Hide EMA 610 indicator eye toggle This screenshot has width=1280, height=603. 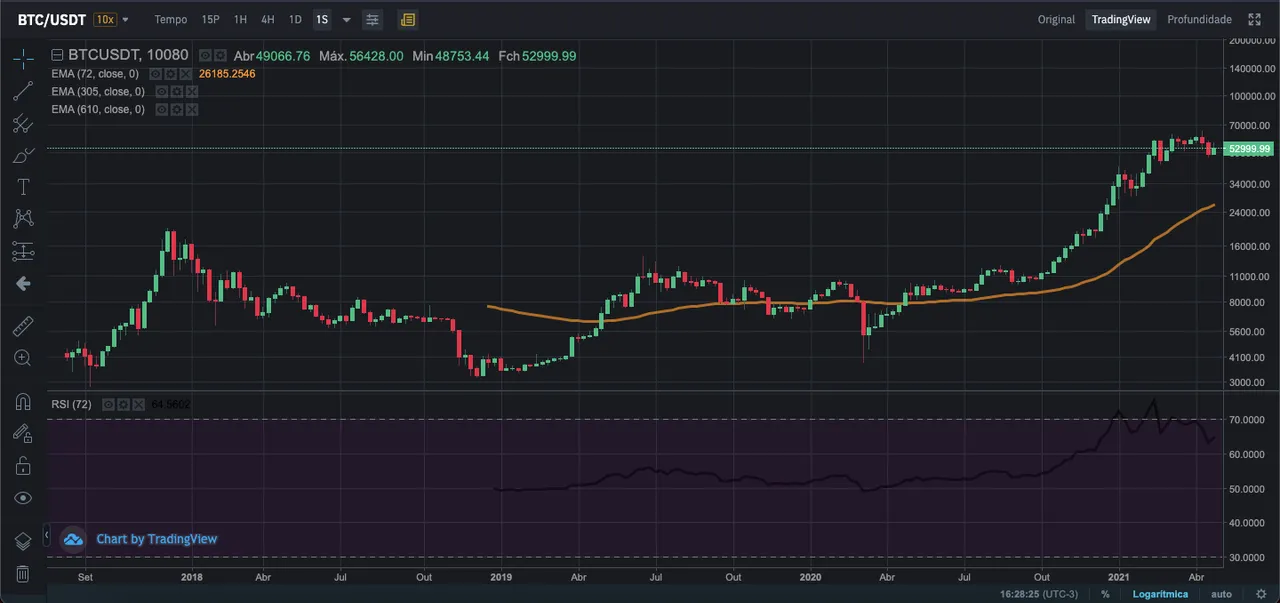click(x=160, y=109)
